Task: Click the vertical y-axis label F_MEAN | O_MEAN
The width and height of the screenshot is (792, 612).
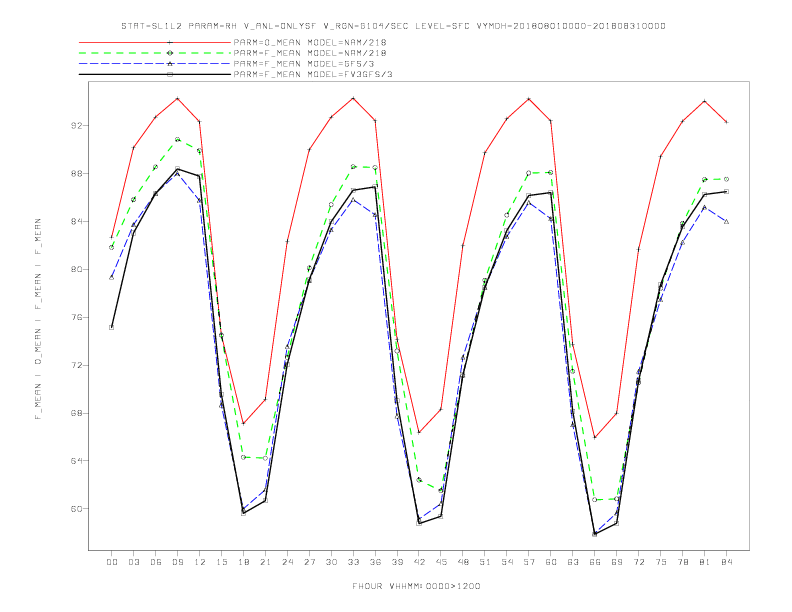Action: coord(38,319)
